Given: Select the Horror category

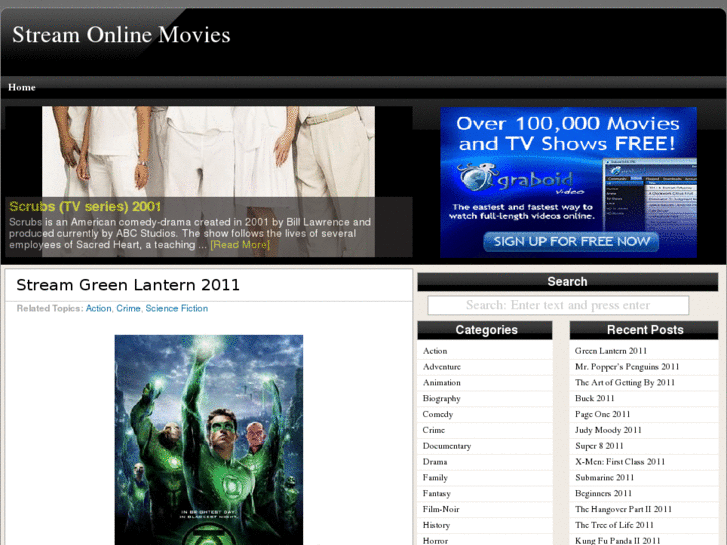Looking at the screenshot, I should pyautogui.click(x=435, y=541).
